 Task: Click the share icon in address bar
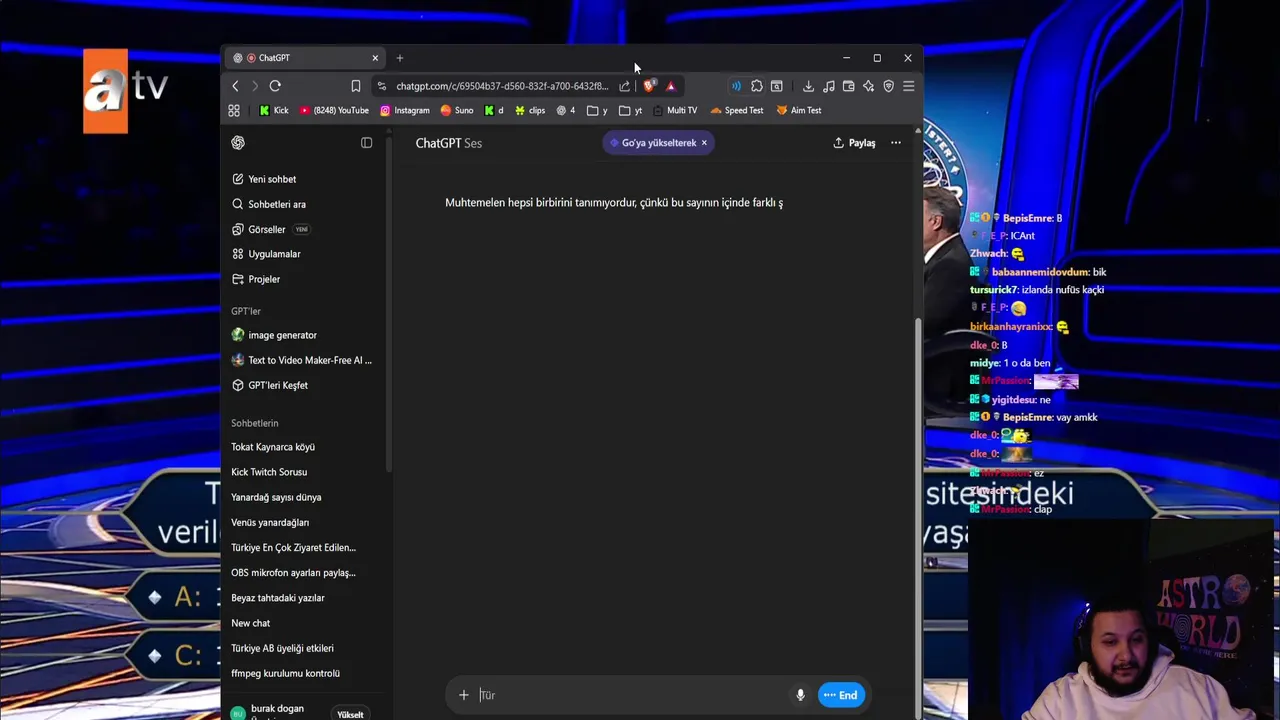click(625, 86)
